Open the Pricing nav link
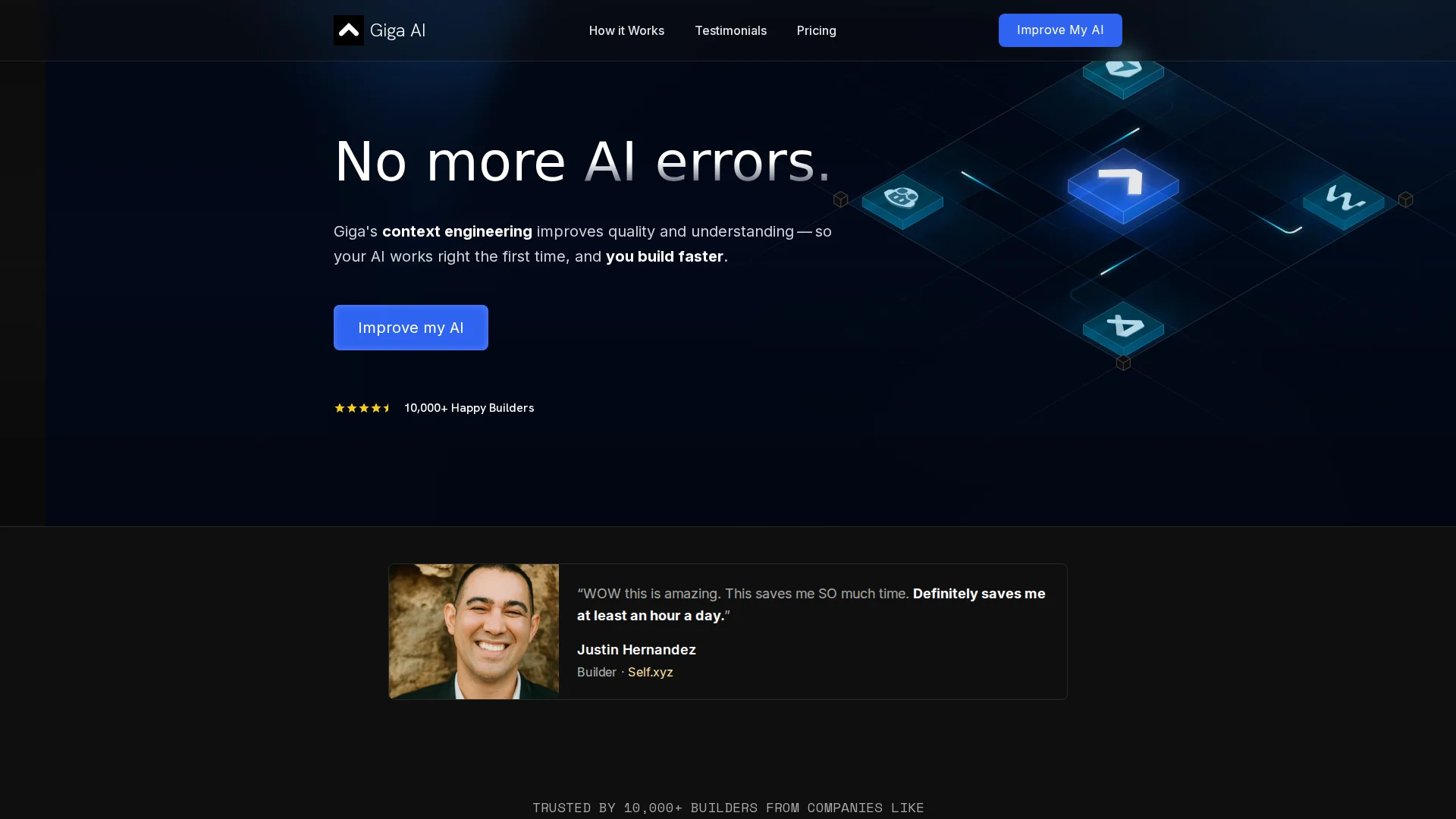 tap(816, 30)
